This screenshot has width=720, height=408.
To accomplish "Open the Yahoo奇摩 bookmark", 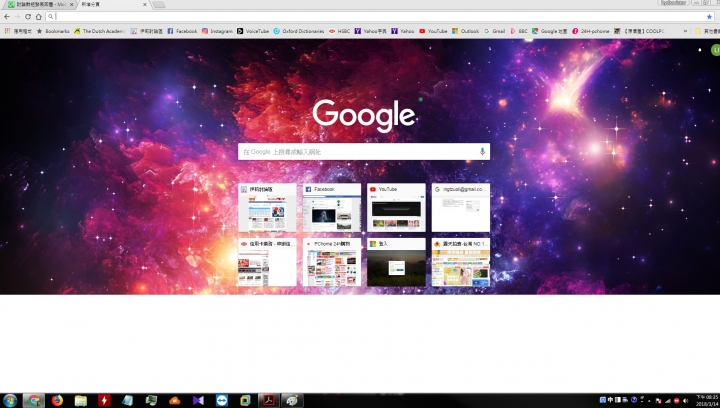I will tap(371, 31).
